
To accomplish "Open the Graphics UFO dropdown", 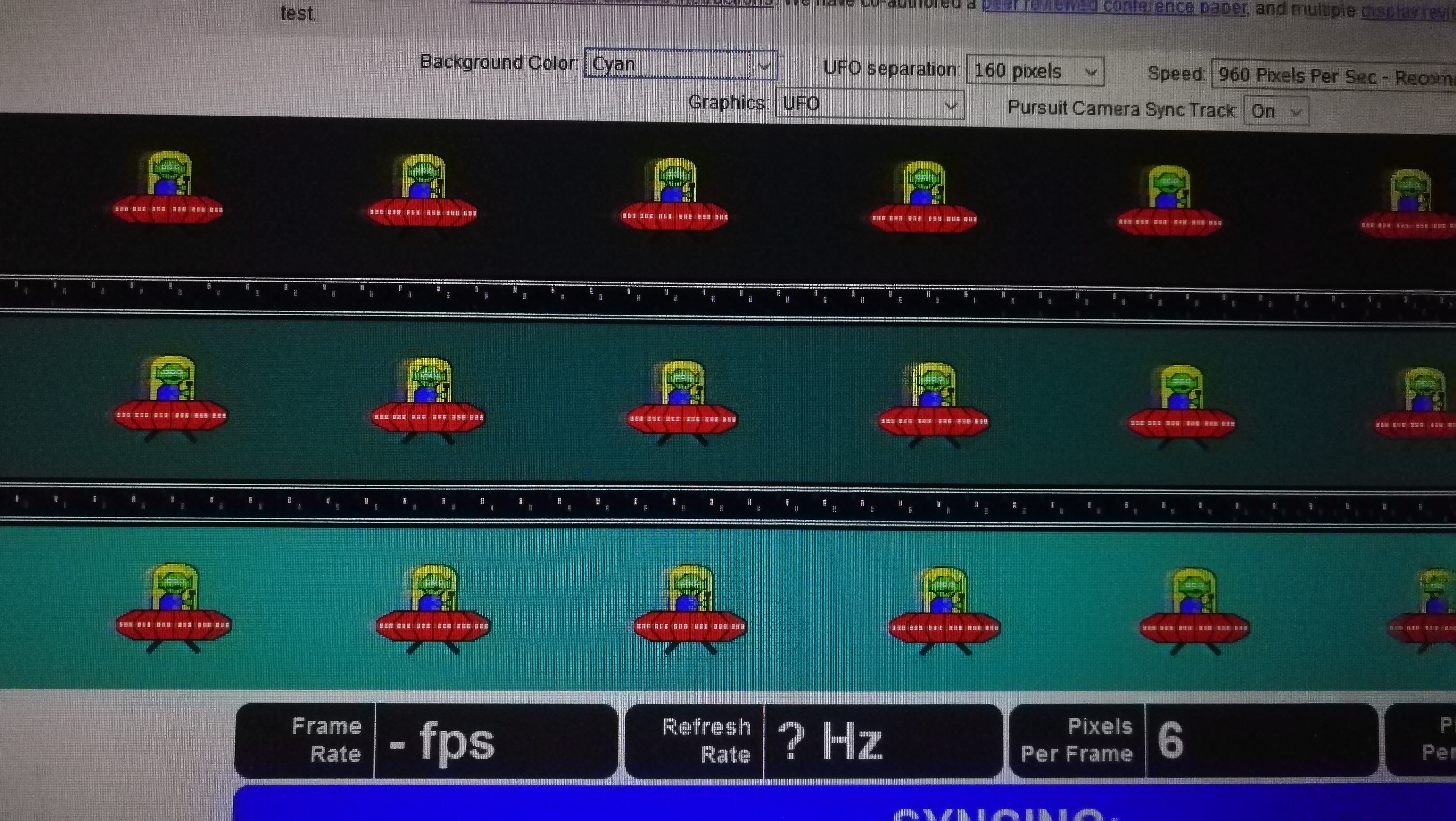I will click(x=869, y=104).
